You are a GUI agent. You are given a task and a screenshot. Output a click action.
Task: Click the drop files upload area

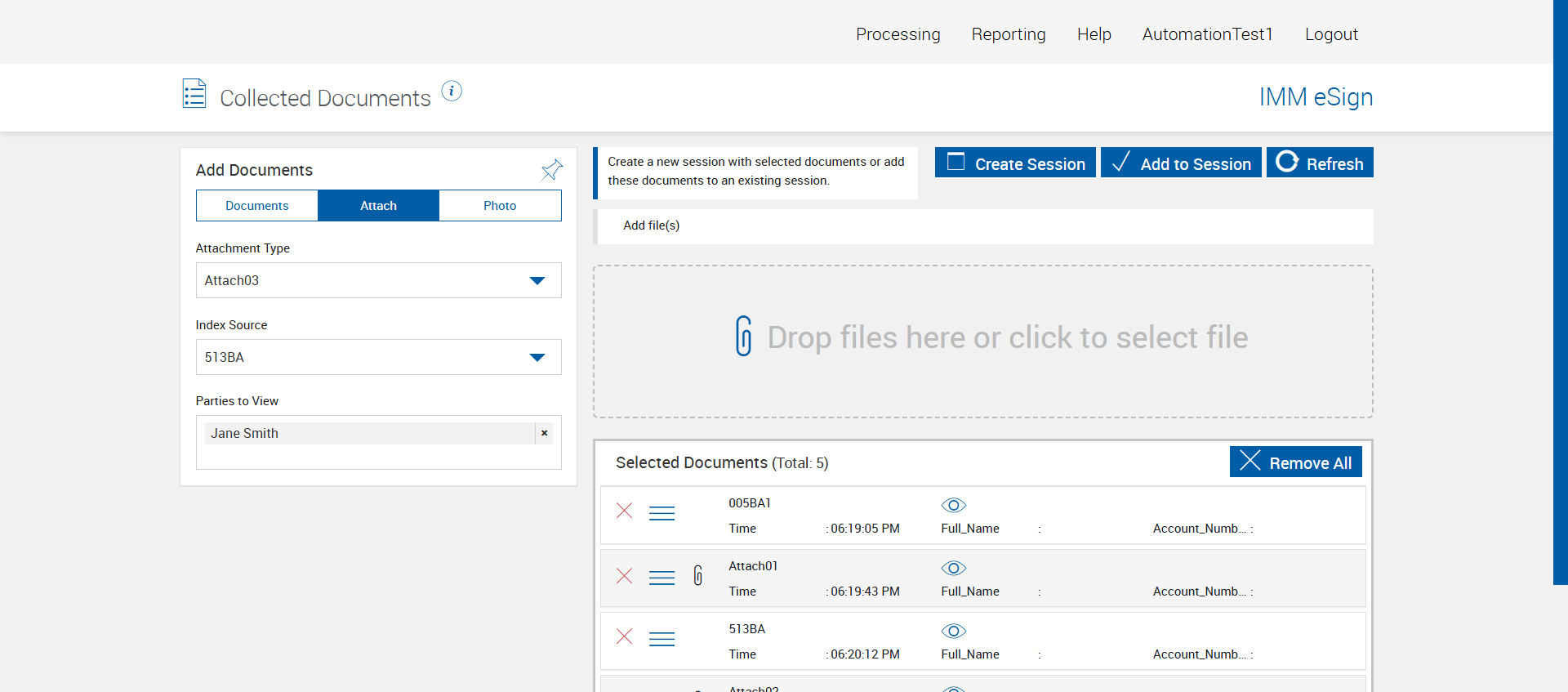[x=982, y=341]
